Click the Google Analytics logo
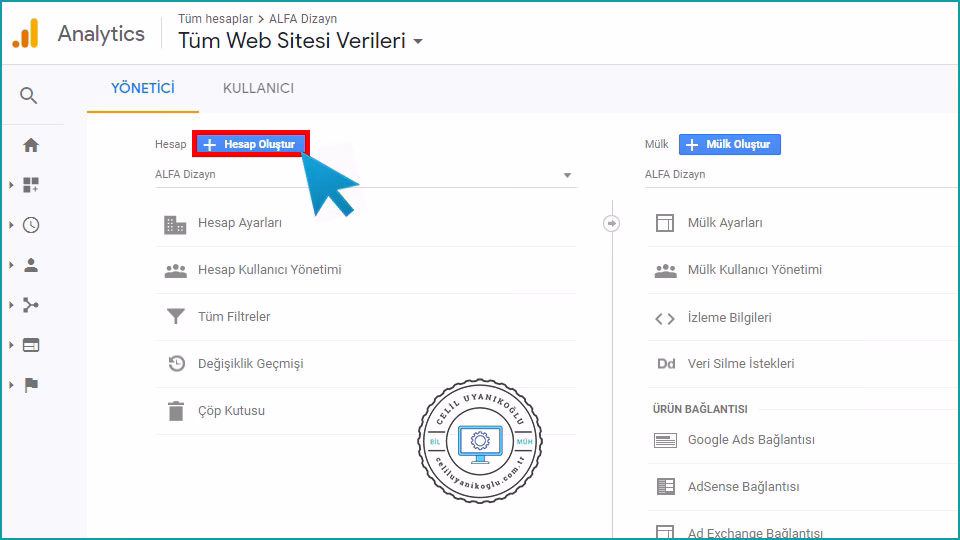960x540 pixels. coord(26,33)
